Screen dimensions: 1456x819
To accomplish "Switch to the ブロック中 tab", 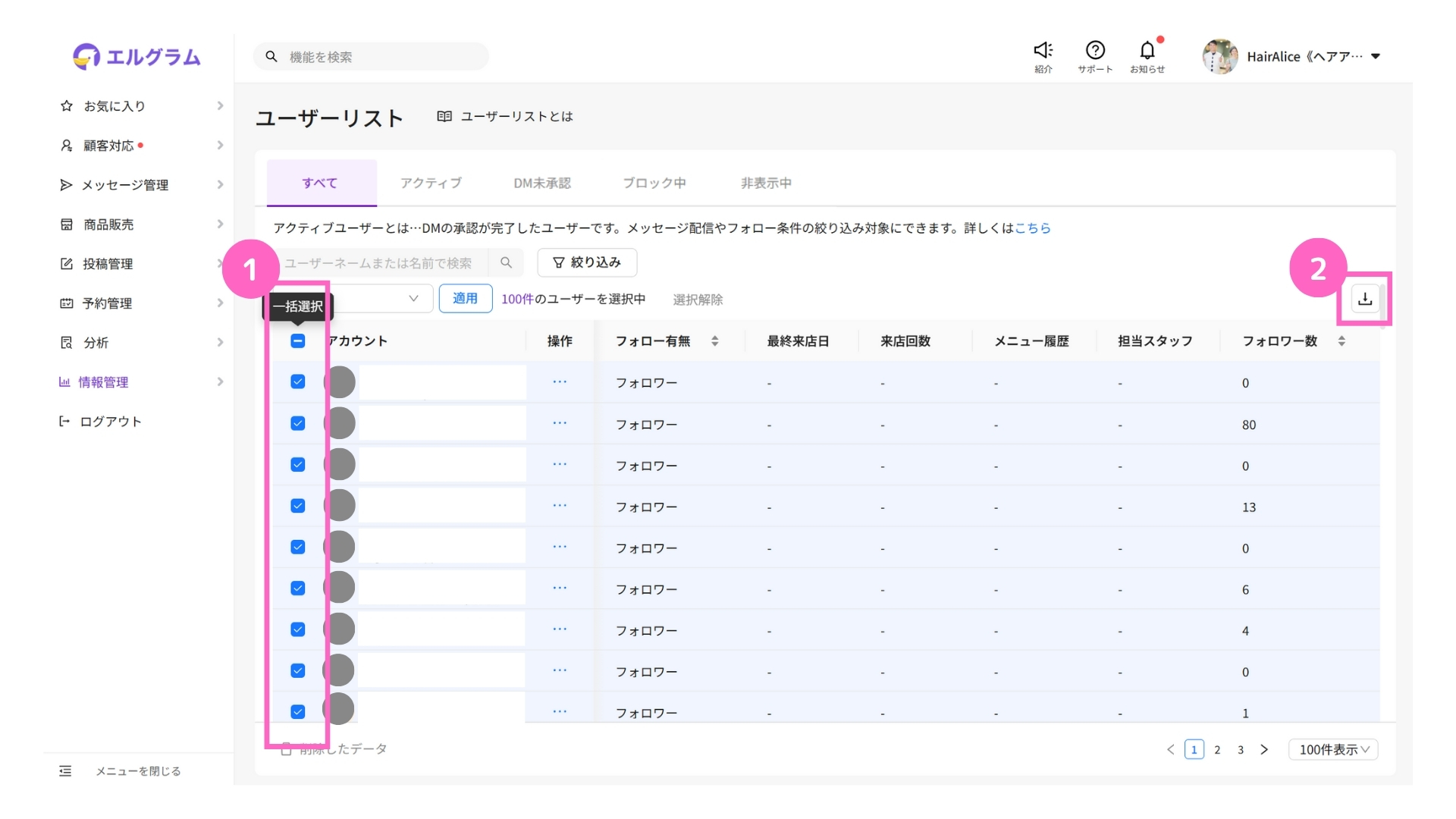I will pyautogui.click(x=654, y=184).
